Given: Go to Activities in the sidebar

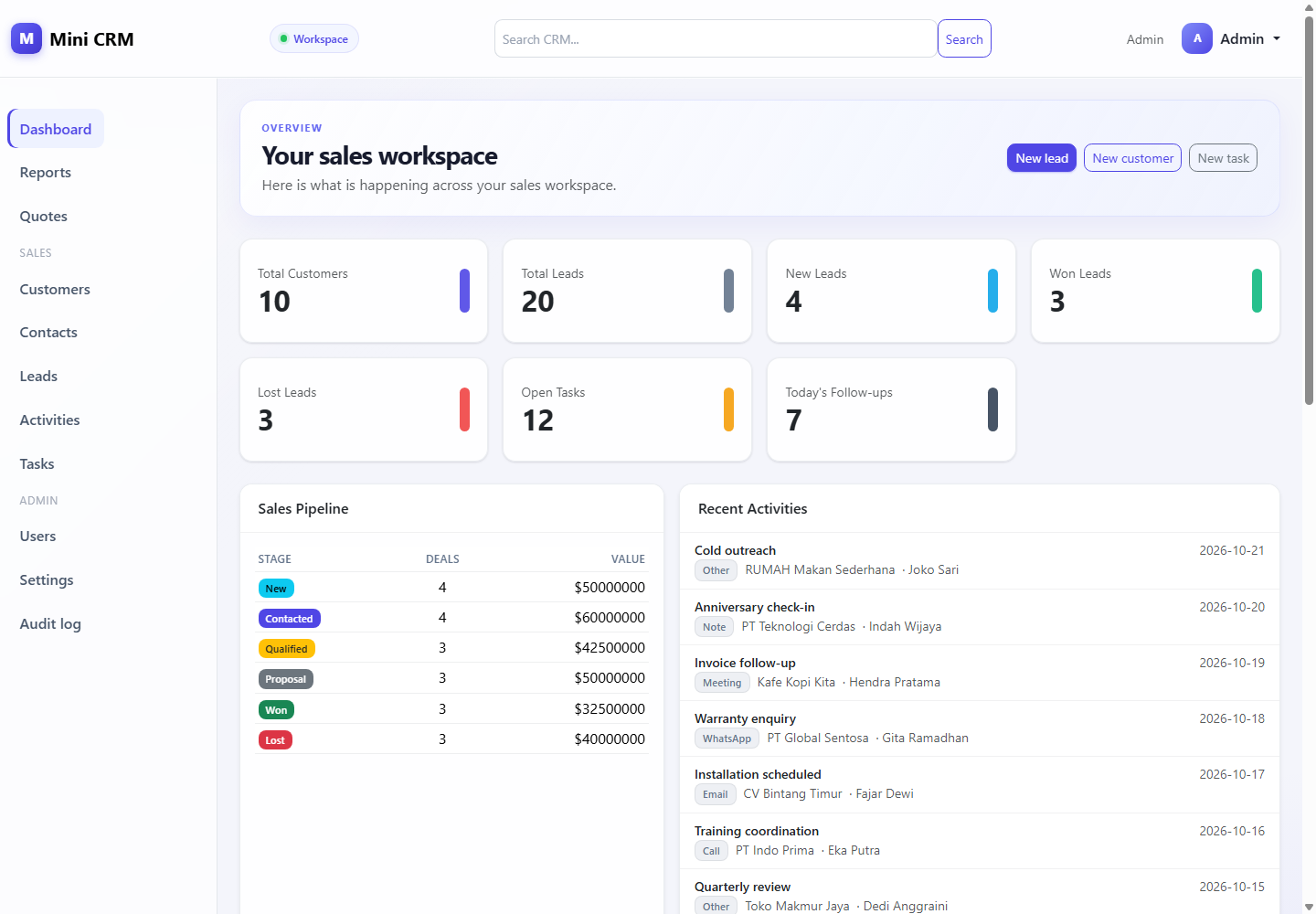Looking at the screenshot, I should 50,420.
